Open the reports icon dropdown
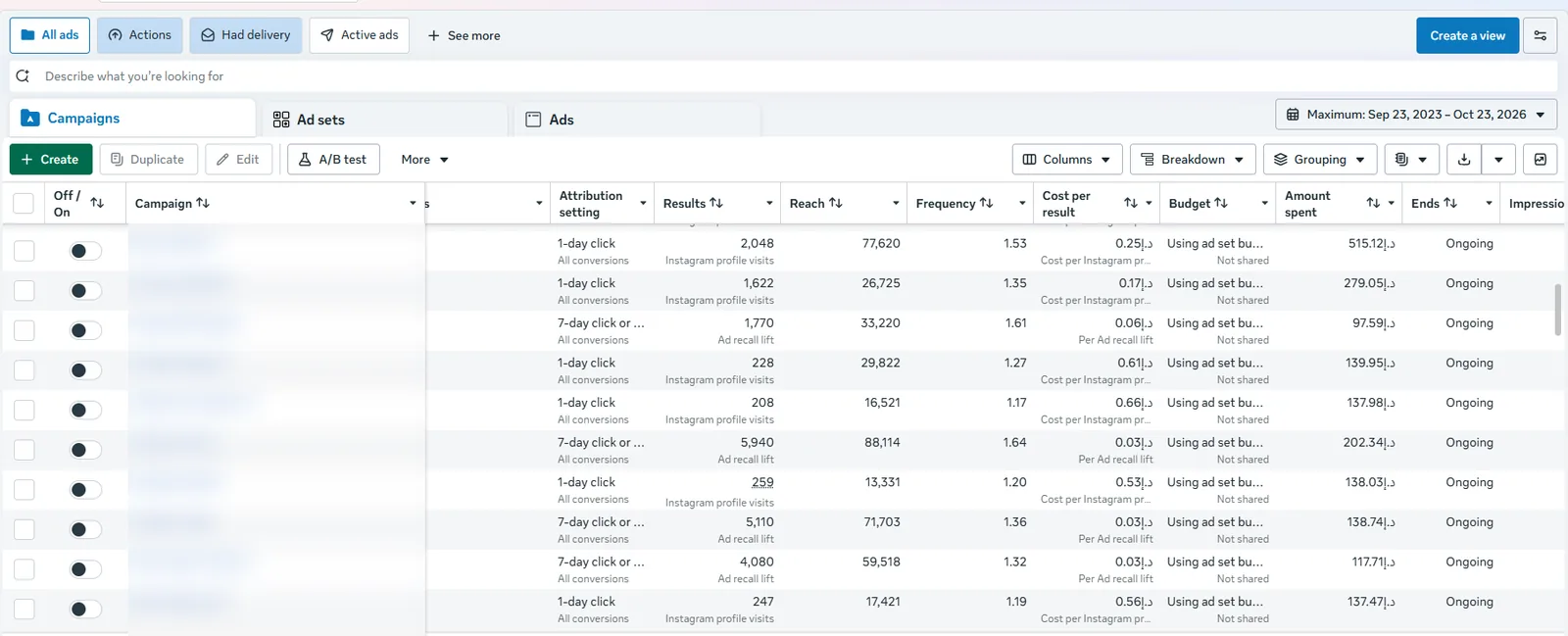 point(1410,159)
